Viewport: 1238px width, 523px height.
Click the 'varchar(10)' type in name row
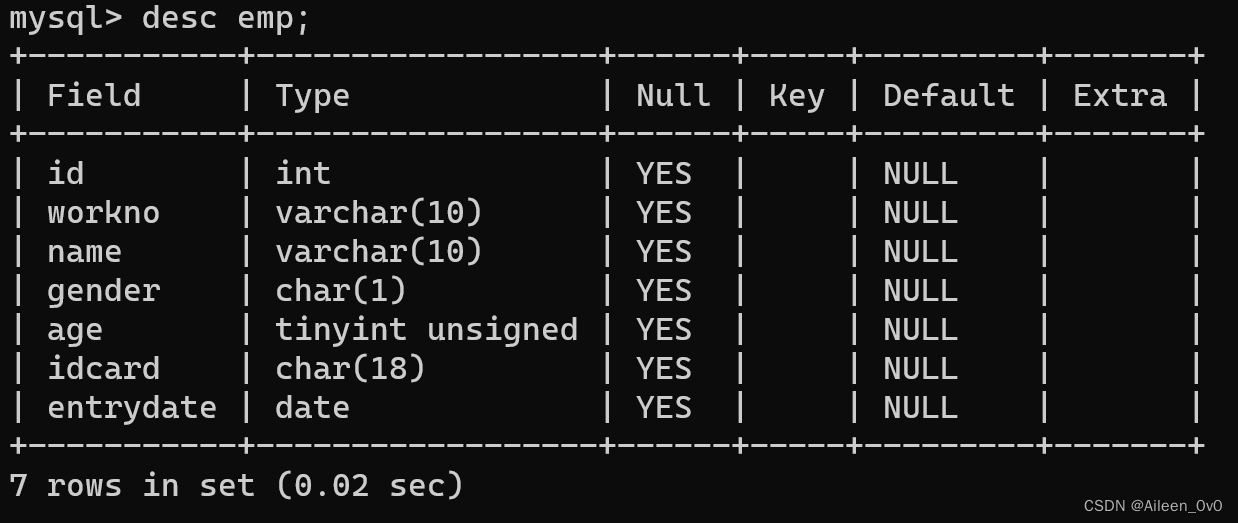coord(379,251)
